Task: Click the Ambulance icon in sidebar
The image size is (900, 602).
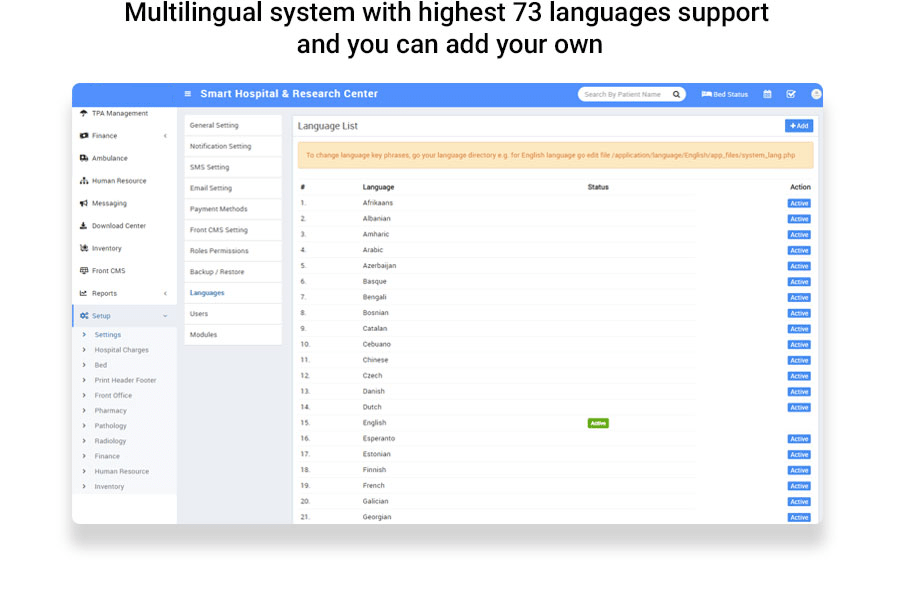Action: (84, 158)
